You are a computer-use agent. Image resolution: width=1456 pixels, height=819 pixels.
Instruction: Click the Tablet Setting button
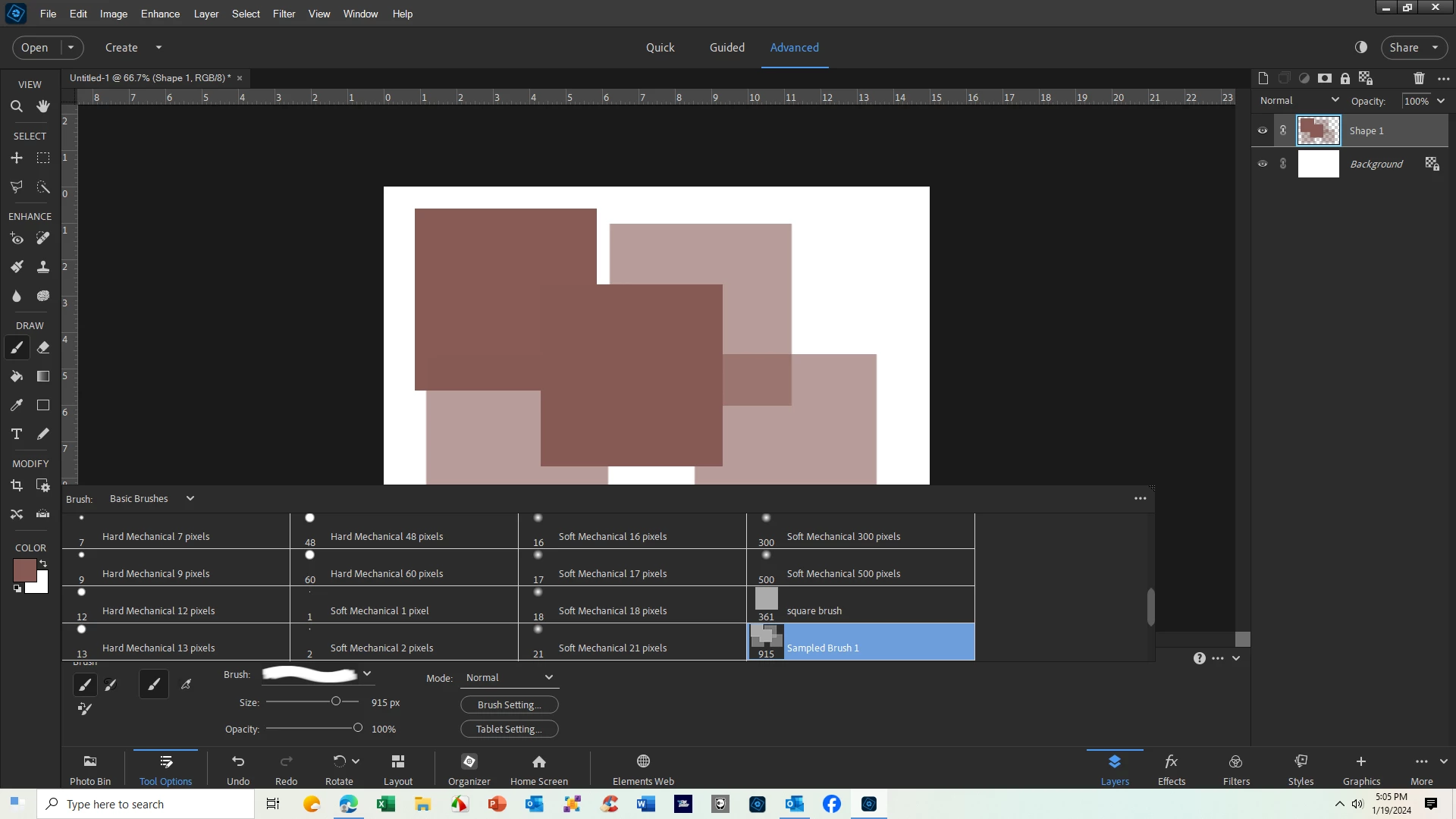[509, 730]
